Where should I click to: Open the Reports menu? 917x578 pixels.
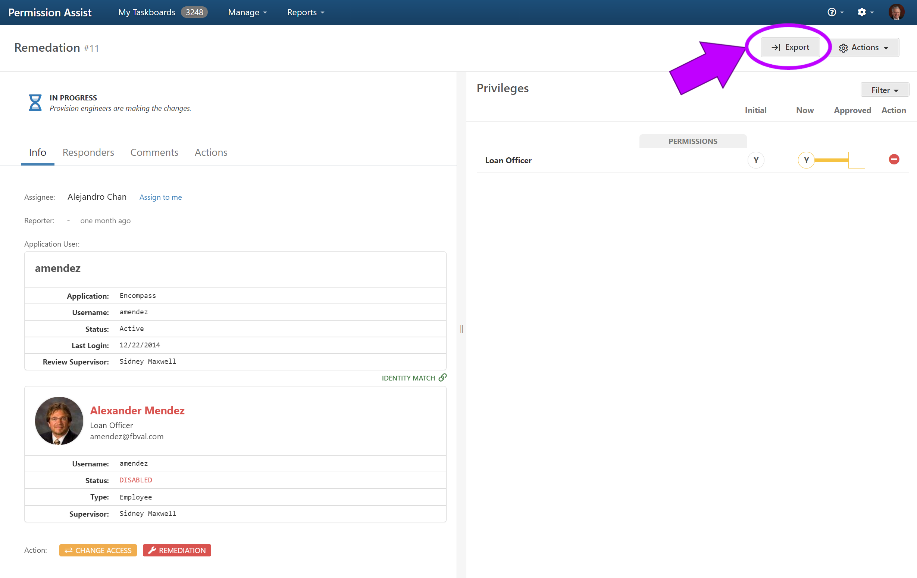click(305, 12)
